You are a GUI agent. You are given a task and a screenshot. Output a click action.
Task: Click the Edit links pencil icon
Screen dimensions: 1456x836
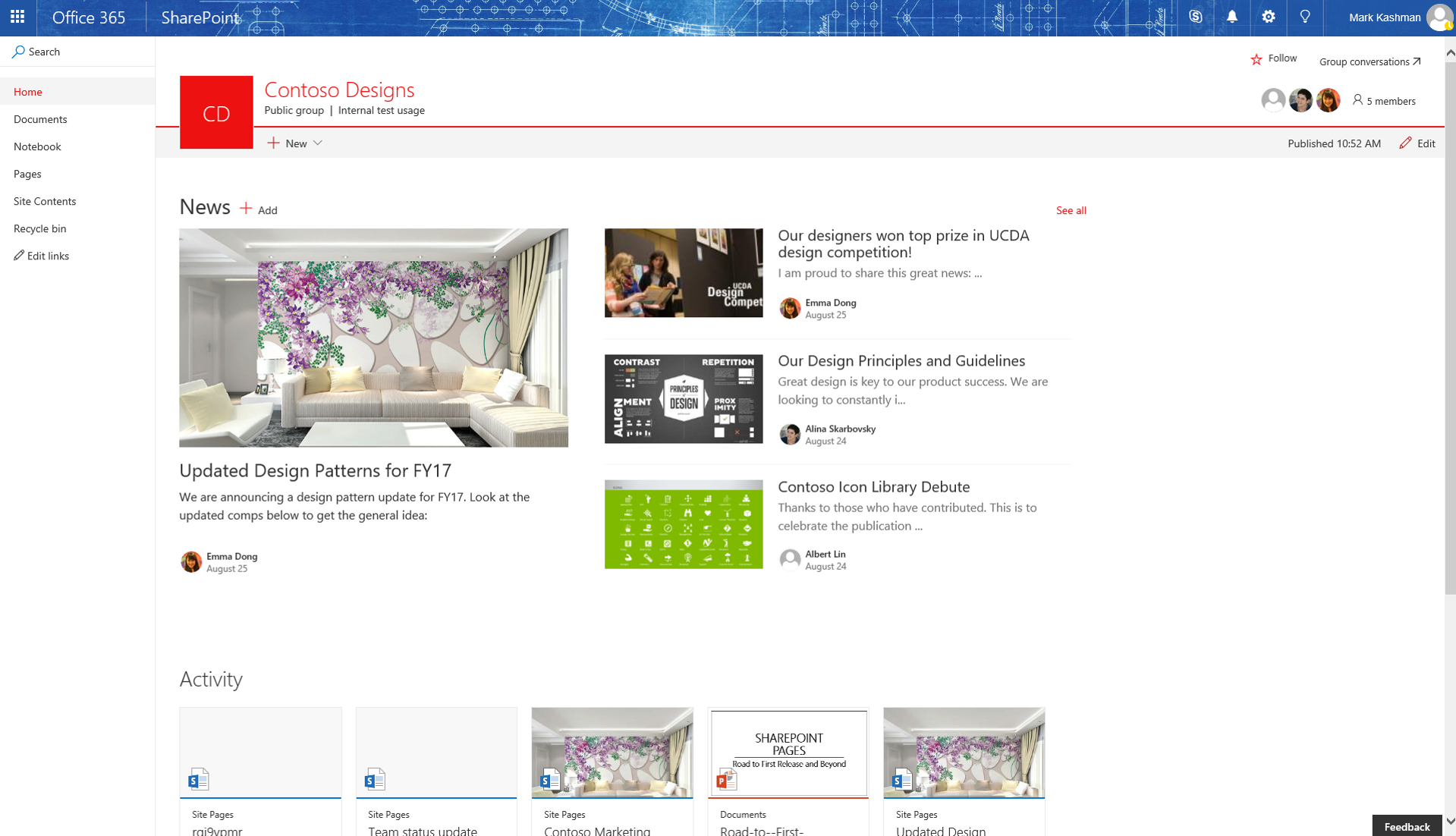coord(19,256)
